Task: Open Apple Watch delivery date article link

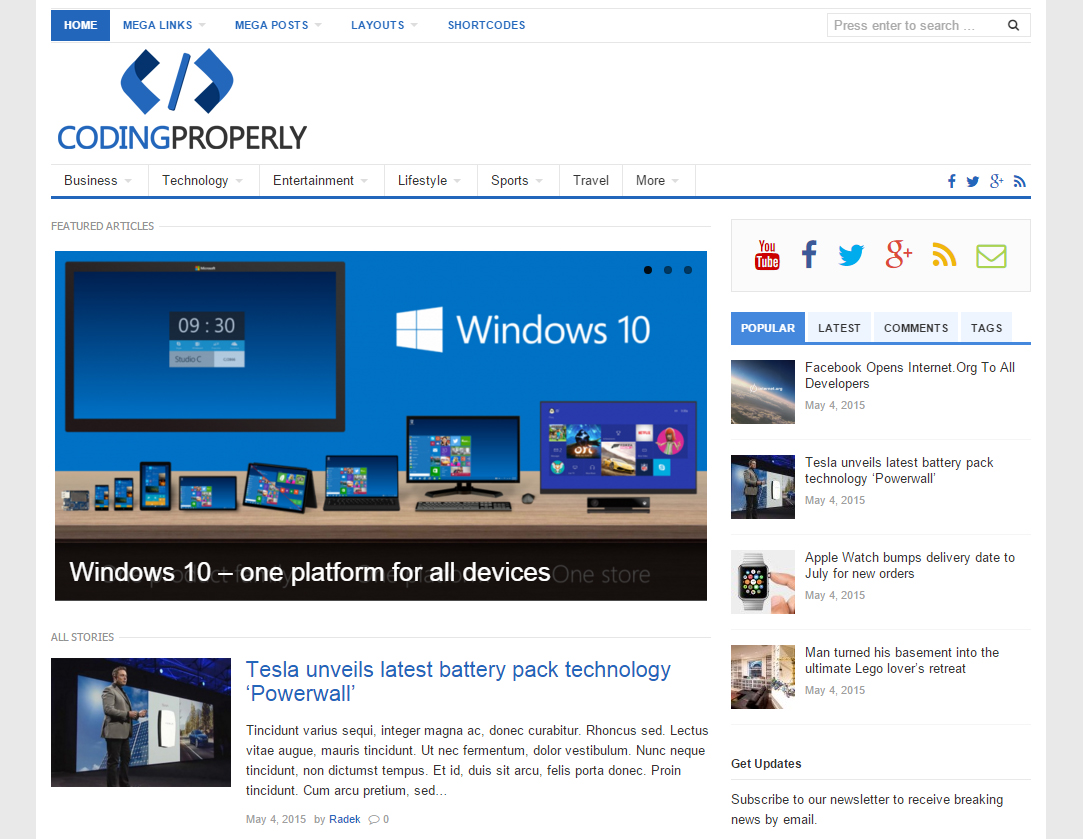Action: pyautogui.click(x=910, y=566)
